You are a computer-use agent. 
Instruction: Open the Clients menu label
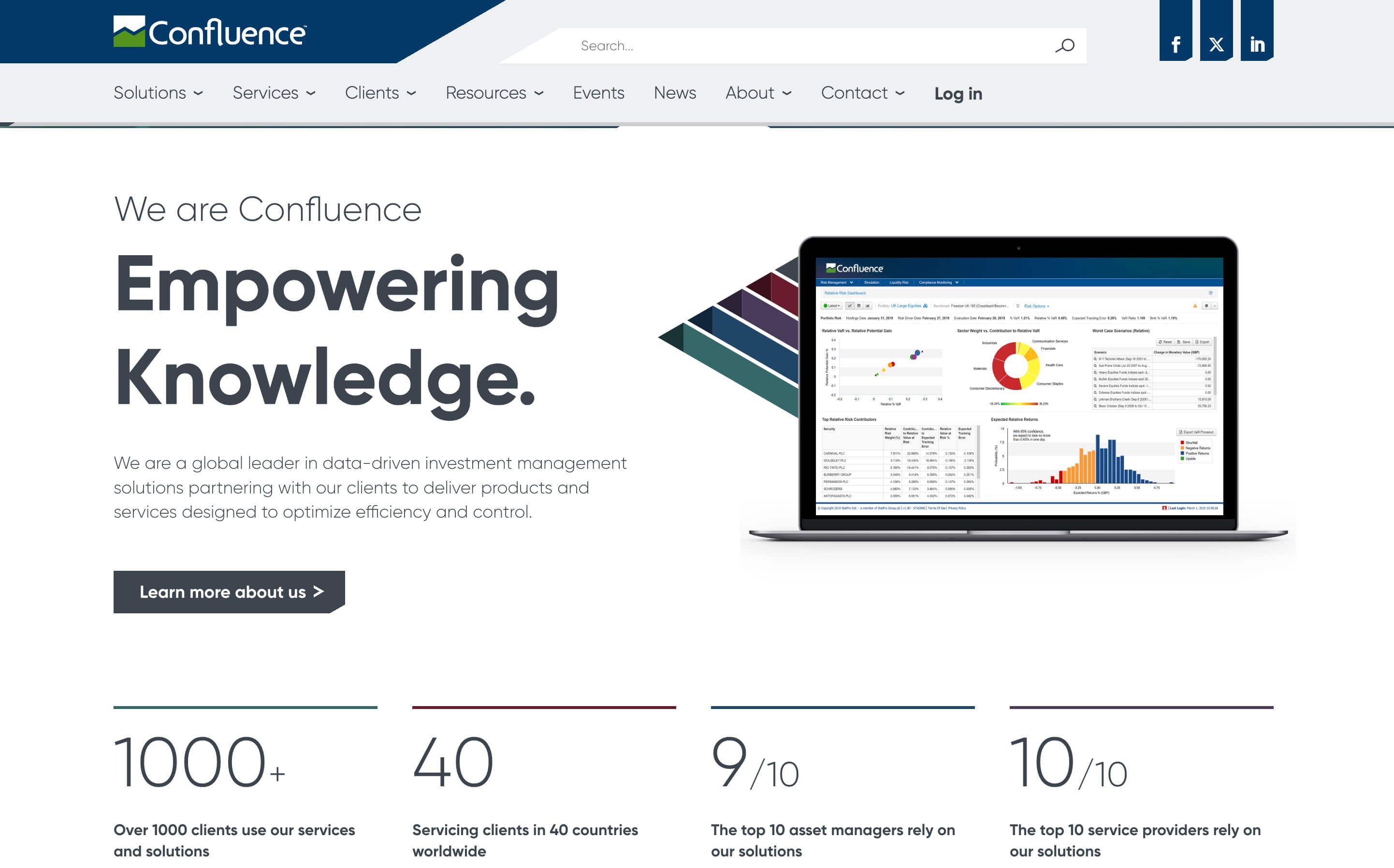[372, 92]
